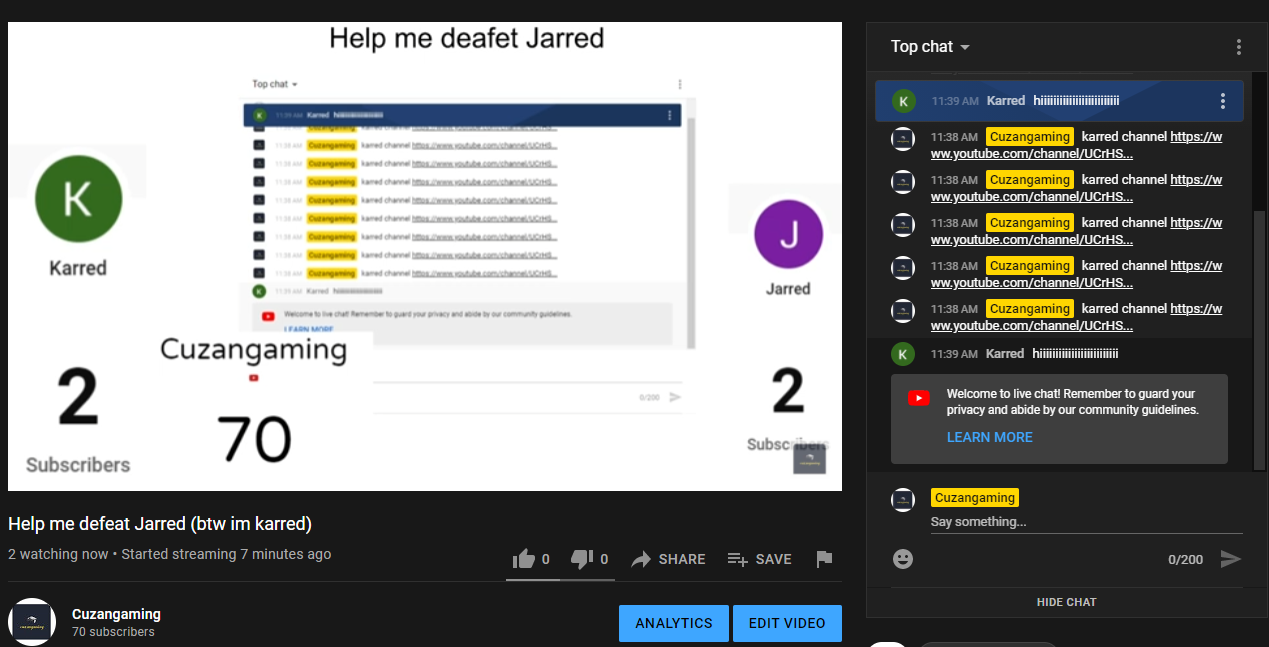Click '2 watching now' stream info text

[x=58, y=554]
